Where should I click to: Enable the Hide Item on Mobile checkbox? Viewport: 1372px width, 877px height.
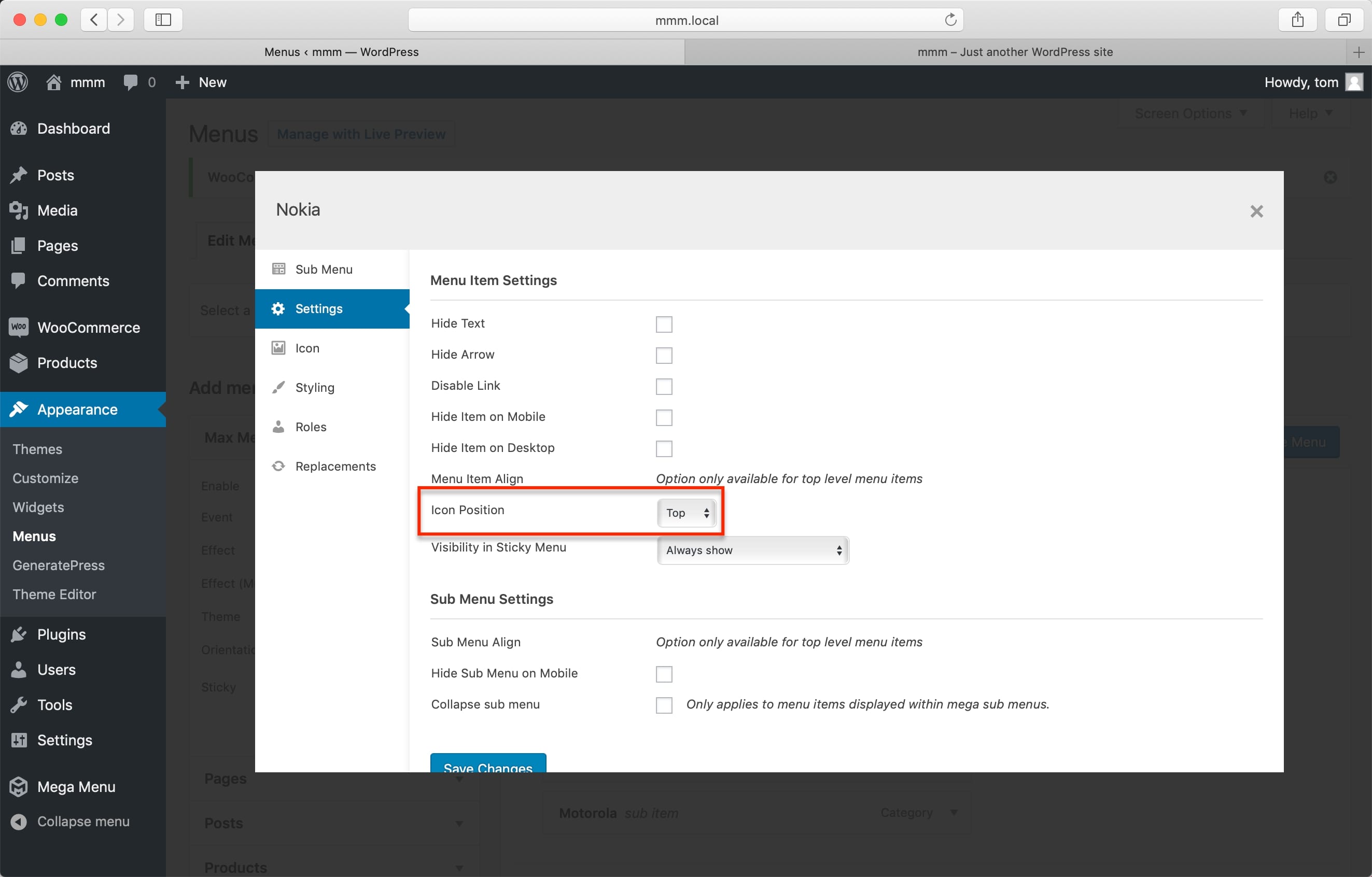[664, 416]
